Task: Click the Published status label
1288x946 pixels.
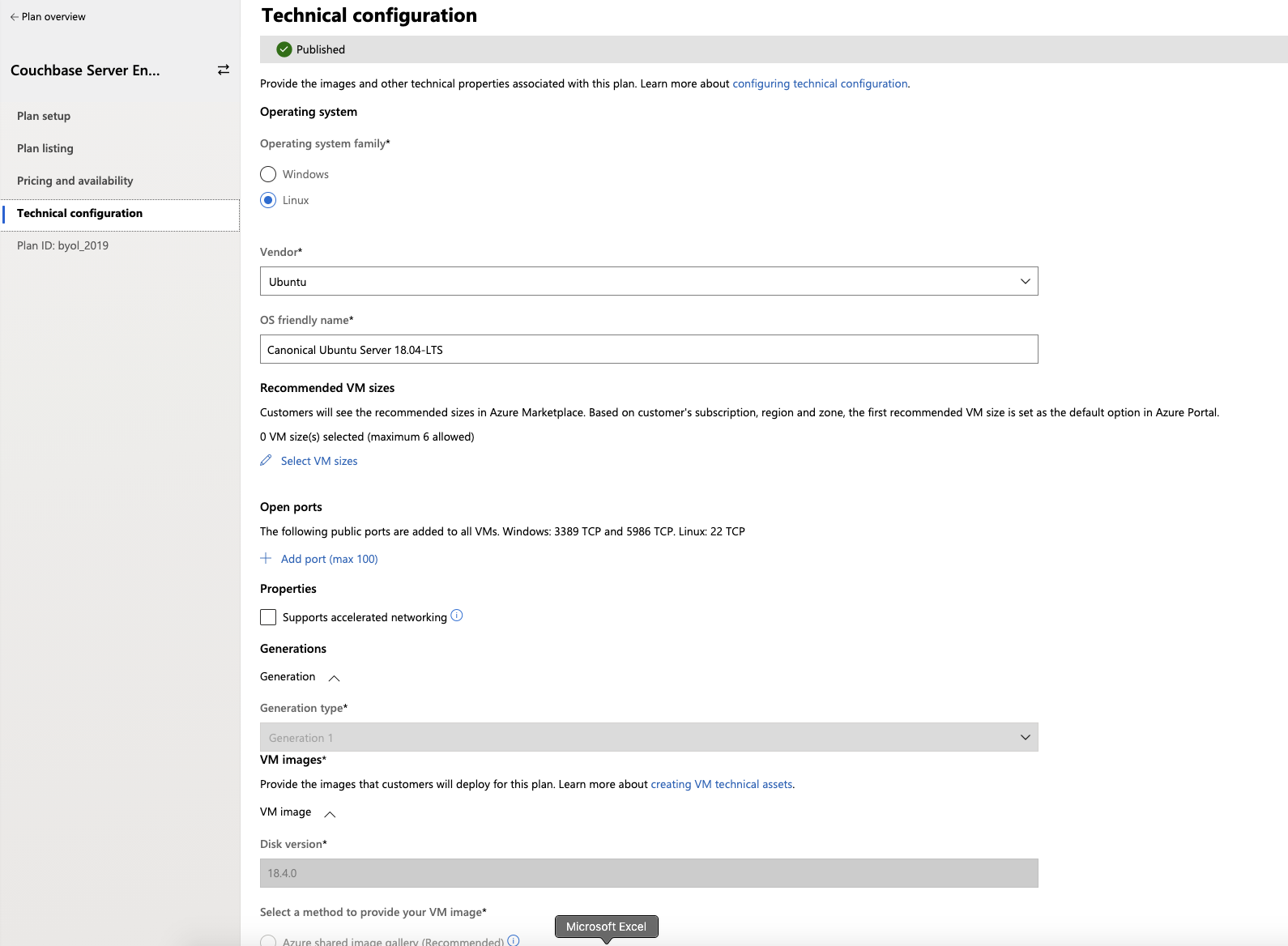Action: click(321, 49)
